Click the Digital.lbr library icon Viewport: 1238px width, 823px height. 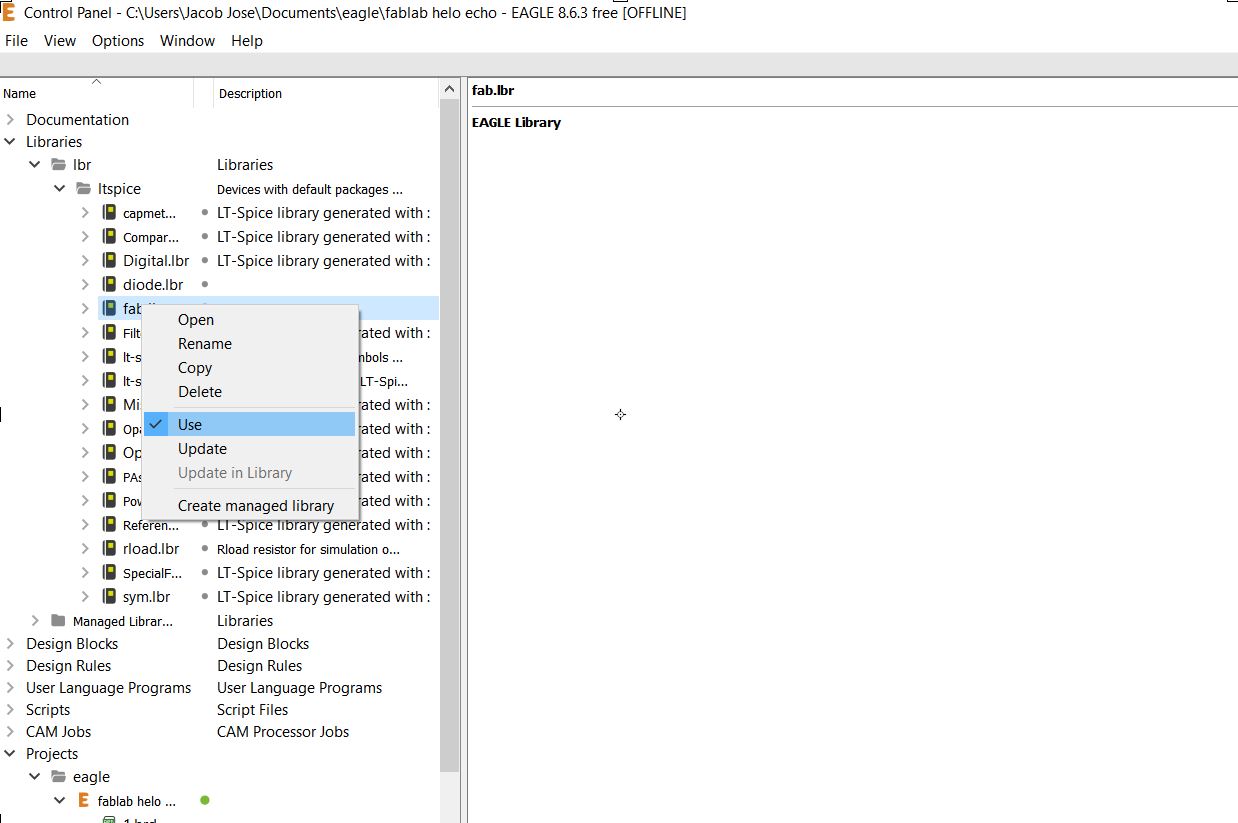pos(109,260)
